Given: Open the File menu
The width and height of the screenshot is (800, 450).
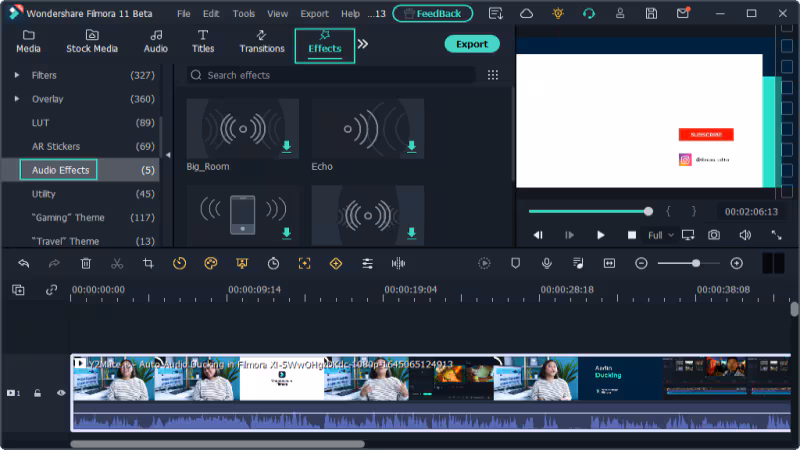Looking at the screenshot, I should coord(184,14).
